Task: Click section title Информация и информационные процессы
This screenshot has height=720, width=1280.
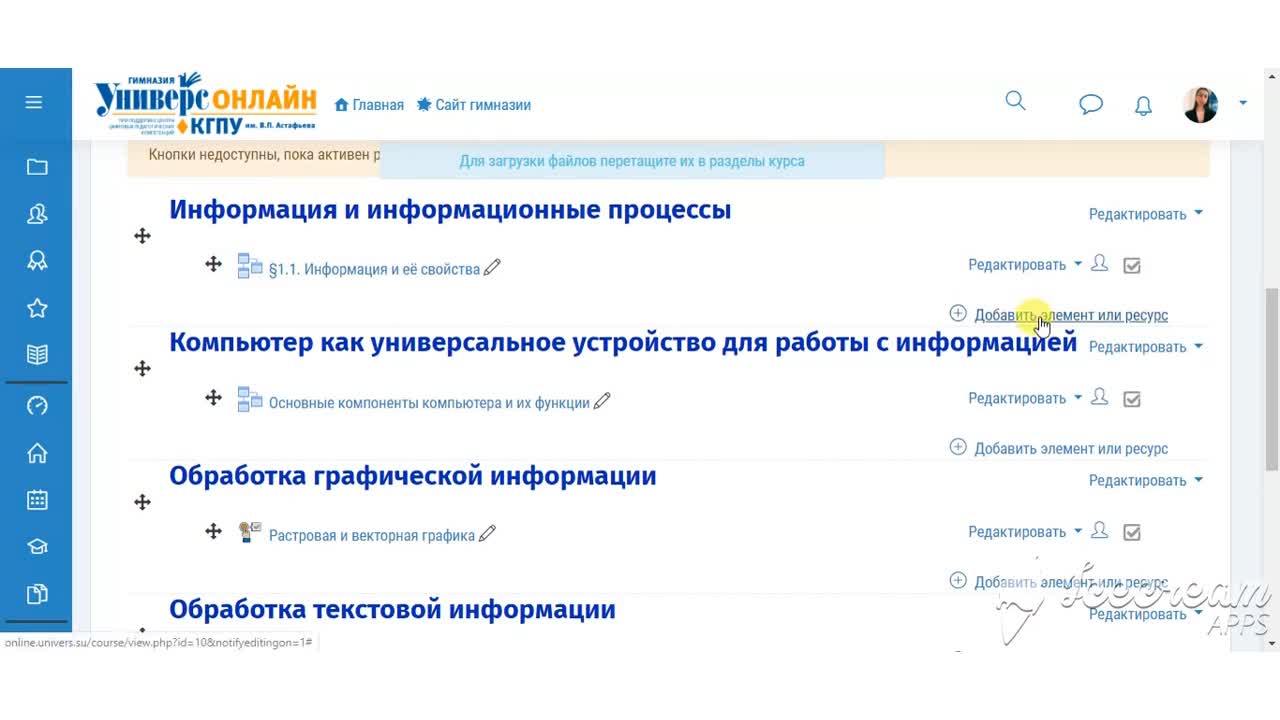Action: (x=450, y=210)
